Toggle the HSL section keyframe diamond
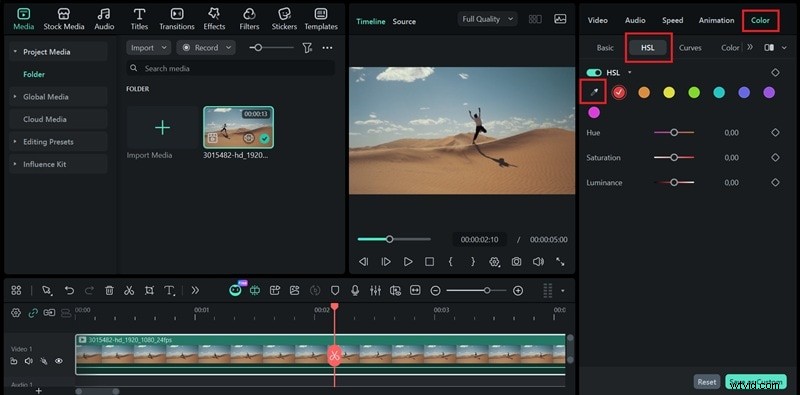The width and height of the screenshot is (800, 395). pos(775,72)
